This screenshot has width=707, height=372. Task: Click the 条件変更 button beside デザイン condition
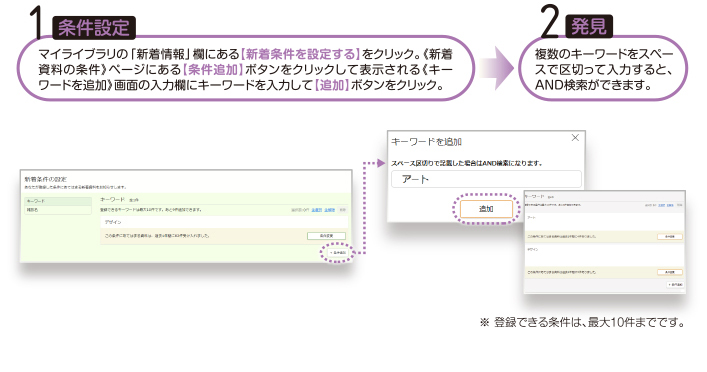point(326,236)
